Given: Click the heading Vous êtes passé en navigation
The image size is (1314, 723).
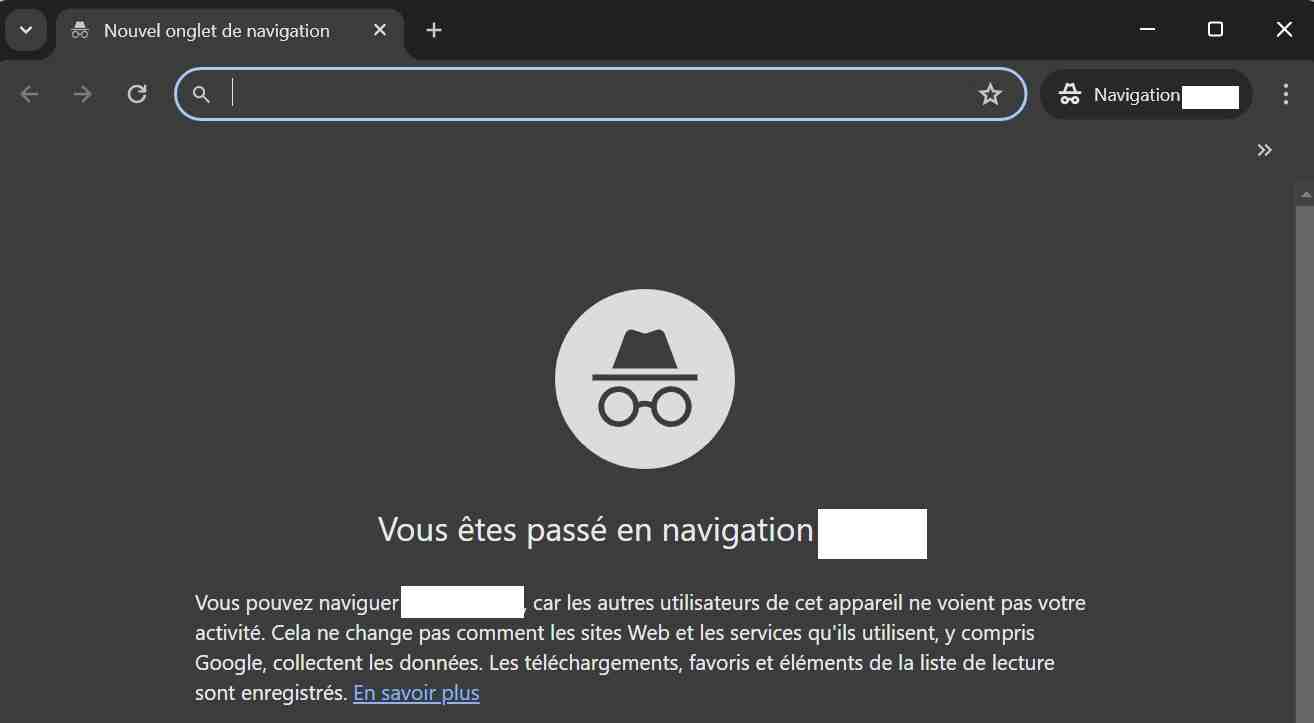Looking at the screenshot, I should [x=596, y=530].
